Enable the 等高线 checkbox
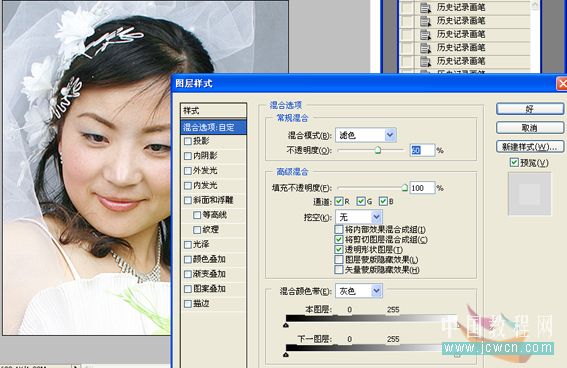The height and width of the screenshot is (368, 567). pos(197,215)
